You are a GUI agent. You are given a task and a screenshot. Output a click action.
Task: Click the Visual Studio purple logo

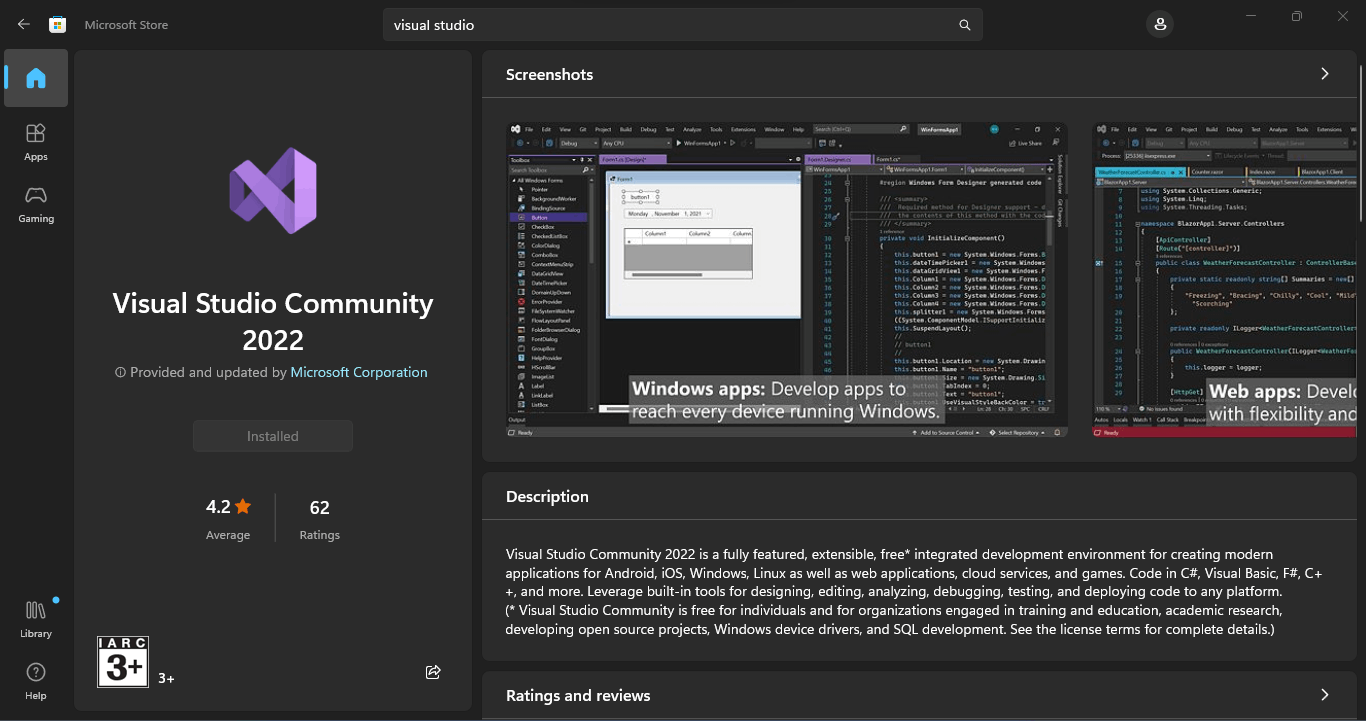(273, 191)
